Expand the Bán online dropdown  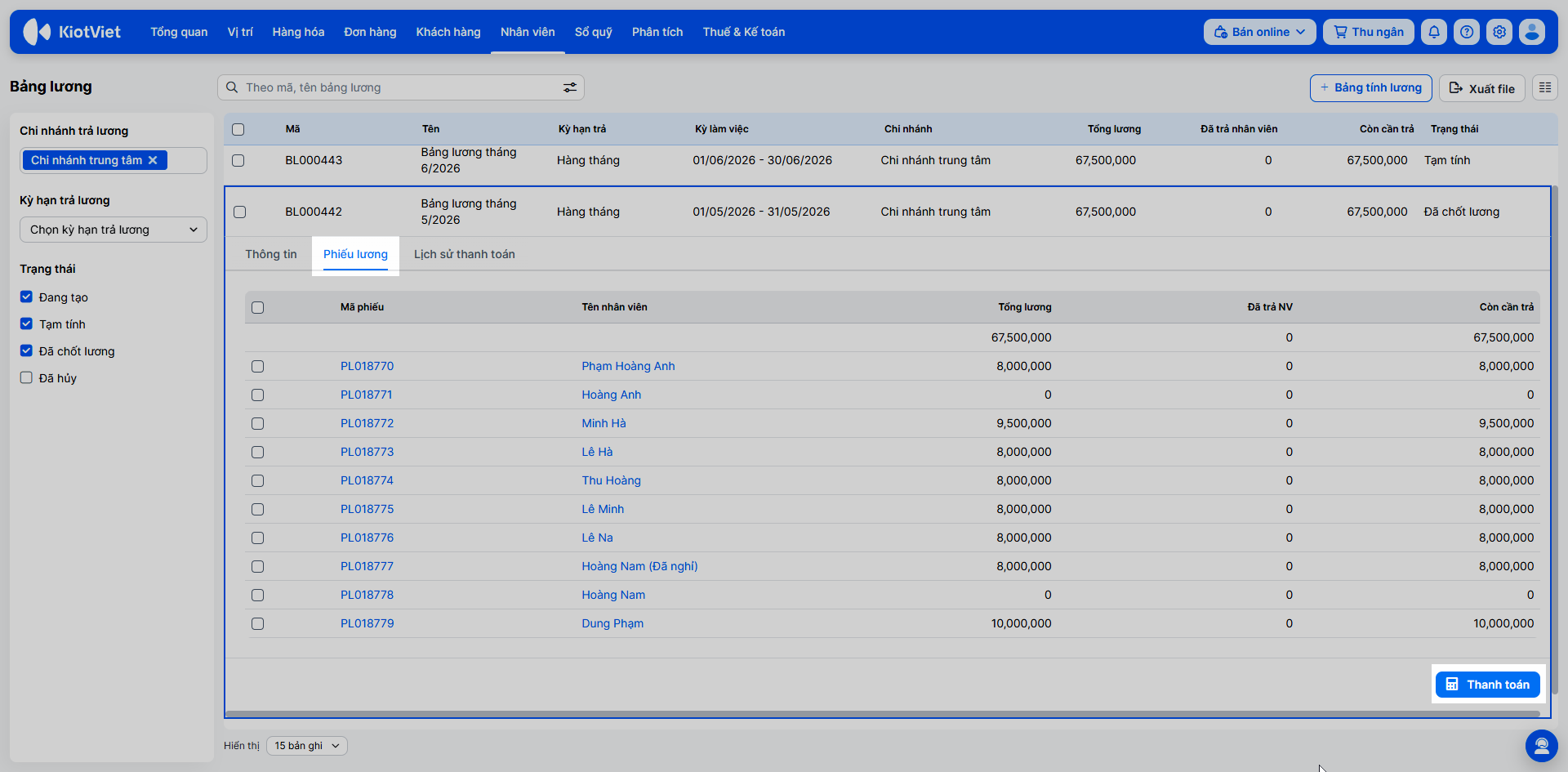[1259, 32]
